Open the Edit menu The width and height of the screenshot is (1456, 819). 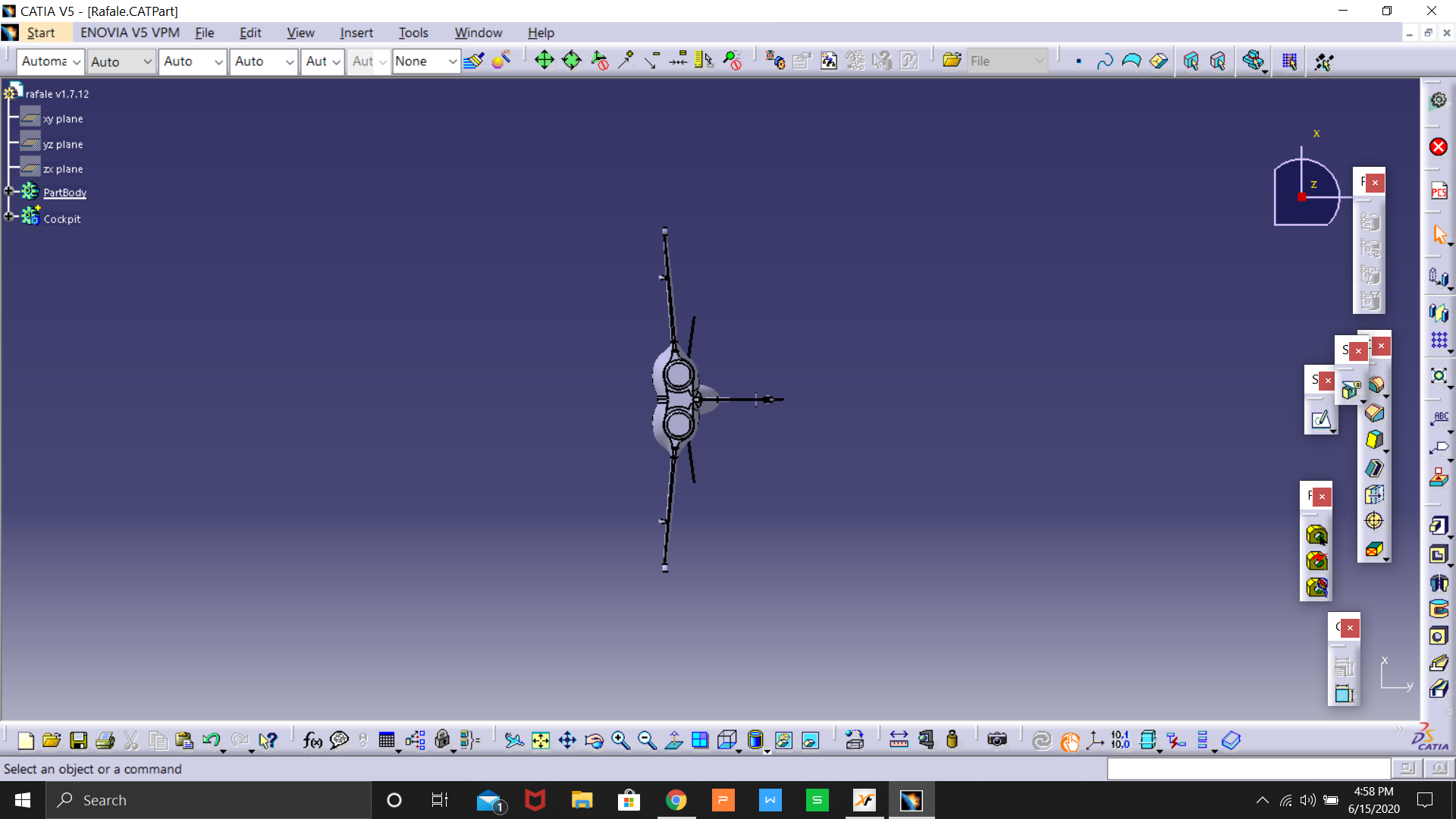point(250,33)
